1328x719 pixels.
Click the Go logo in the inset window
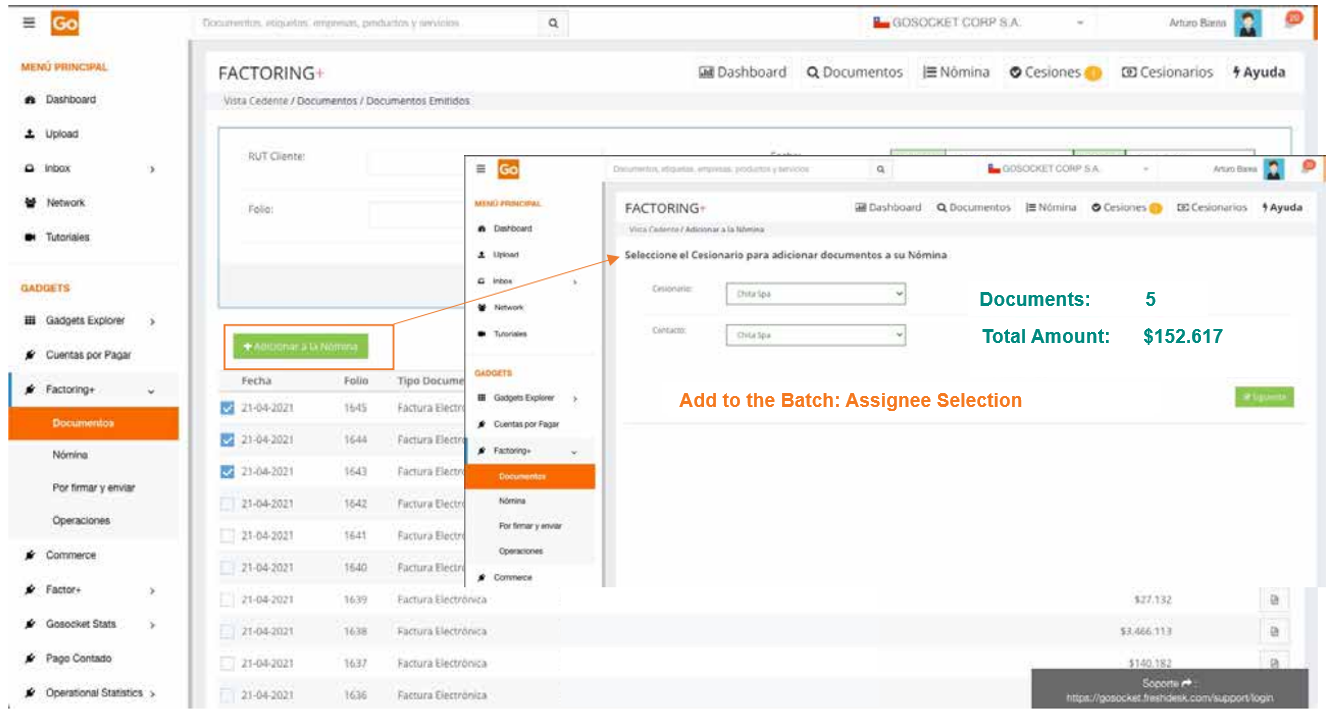508,170
